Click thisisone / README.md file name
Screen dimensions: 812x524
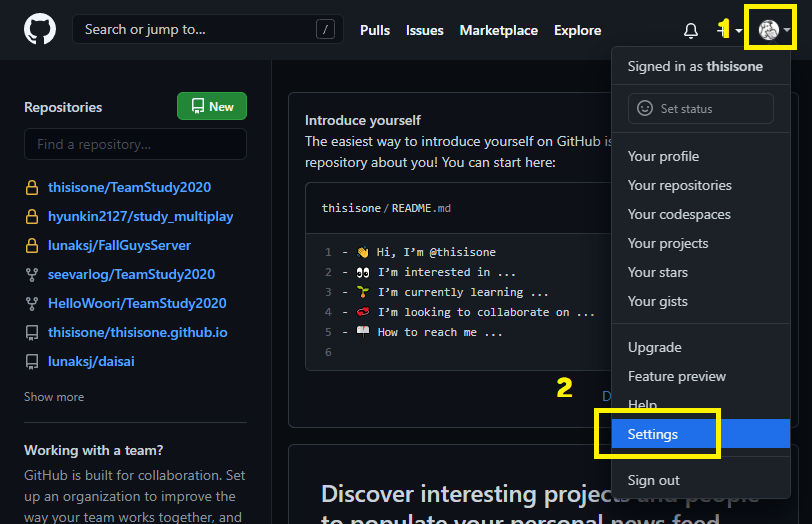[x=386, y=208]
